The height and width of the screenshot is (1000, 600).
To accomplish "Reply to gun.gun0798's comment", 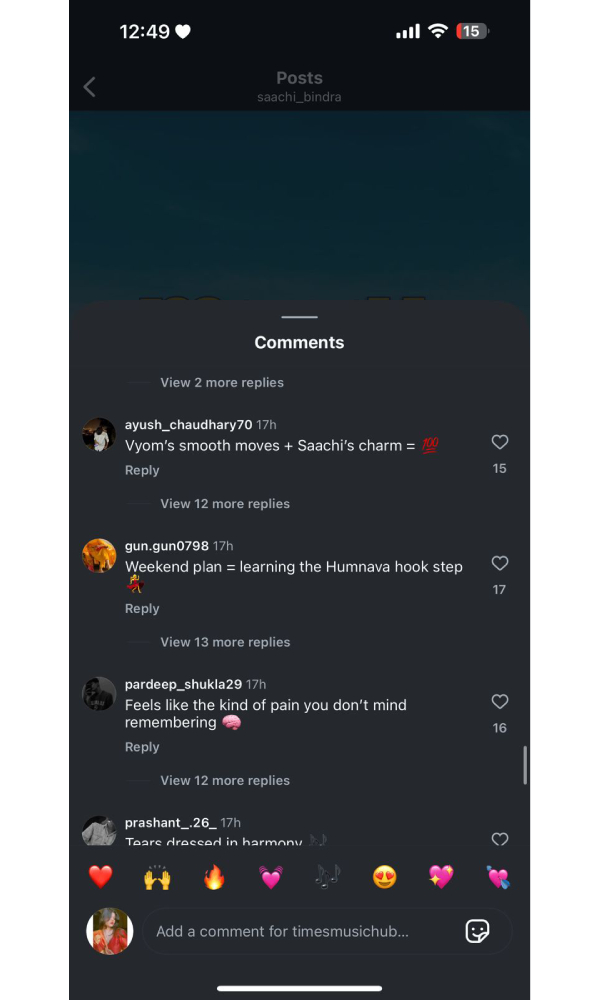I will [142, 608].
